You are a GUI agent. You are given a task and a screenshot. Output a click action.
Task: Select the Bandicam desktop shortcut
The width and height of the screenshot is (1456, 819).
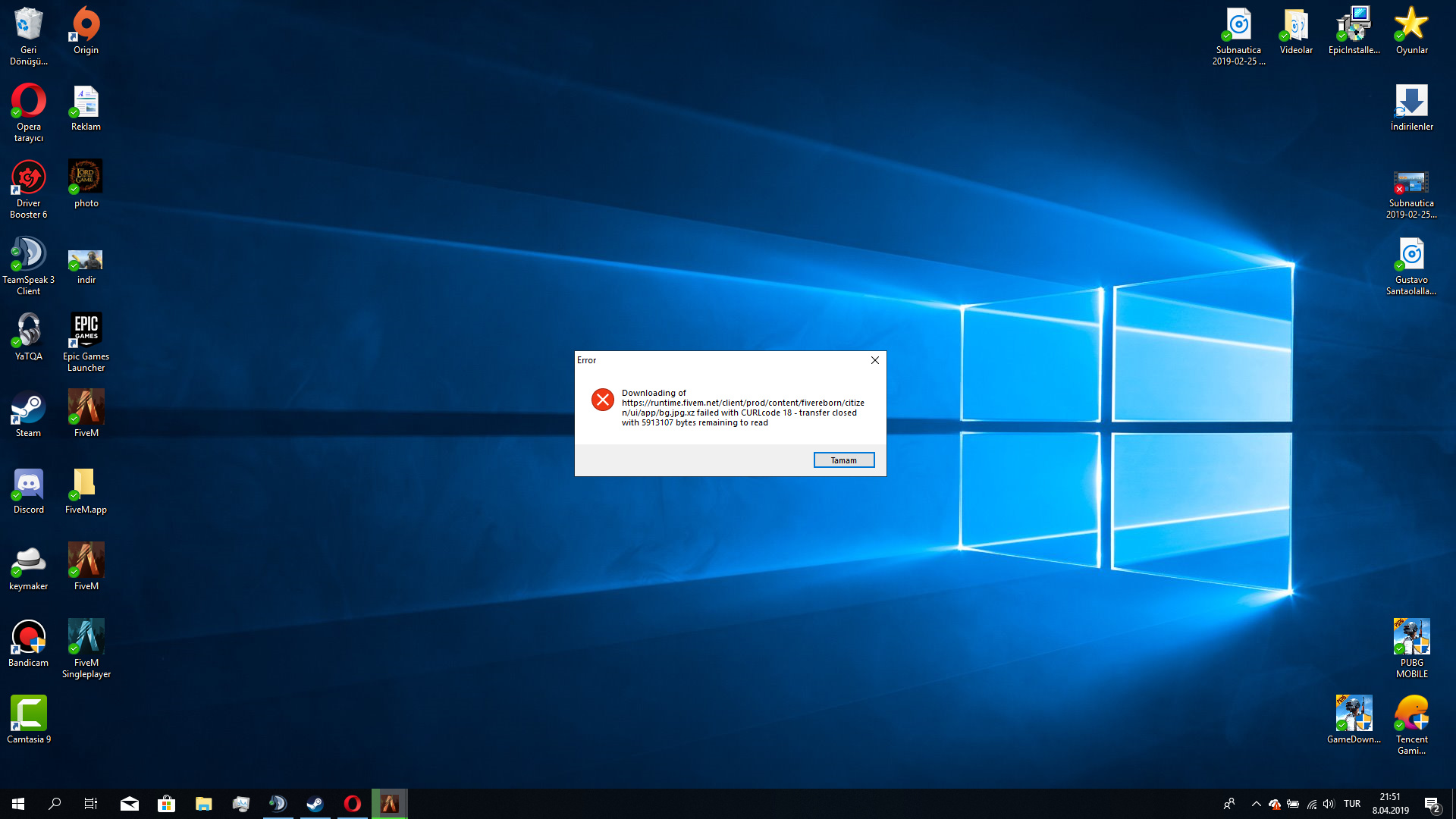(29, 643)
